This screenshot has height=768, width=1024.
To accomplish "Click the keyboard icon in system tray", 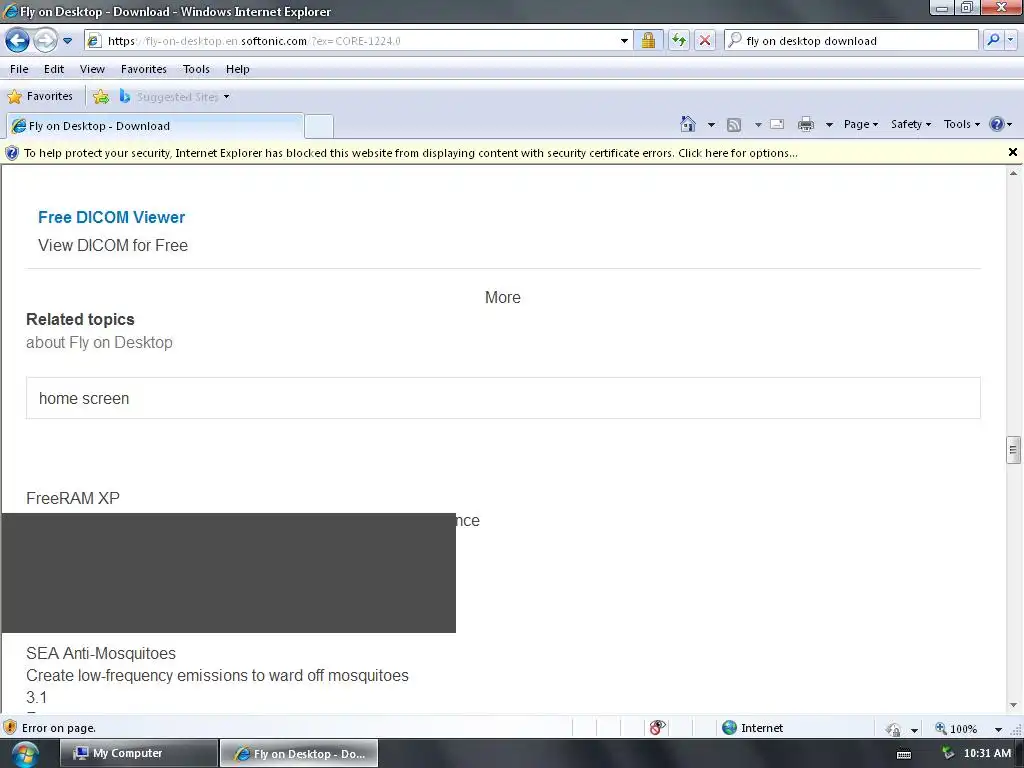I will [x=904, y=754].
